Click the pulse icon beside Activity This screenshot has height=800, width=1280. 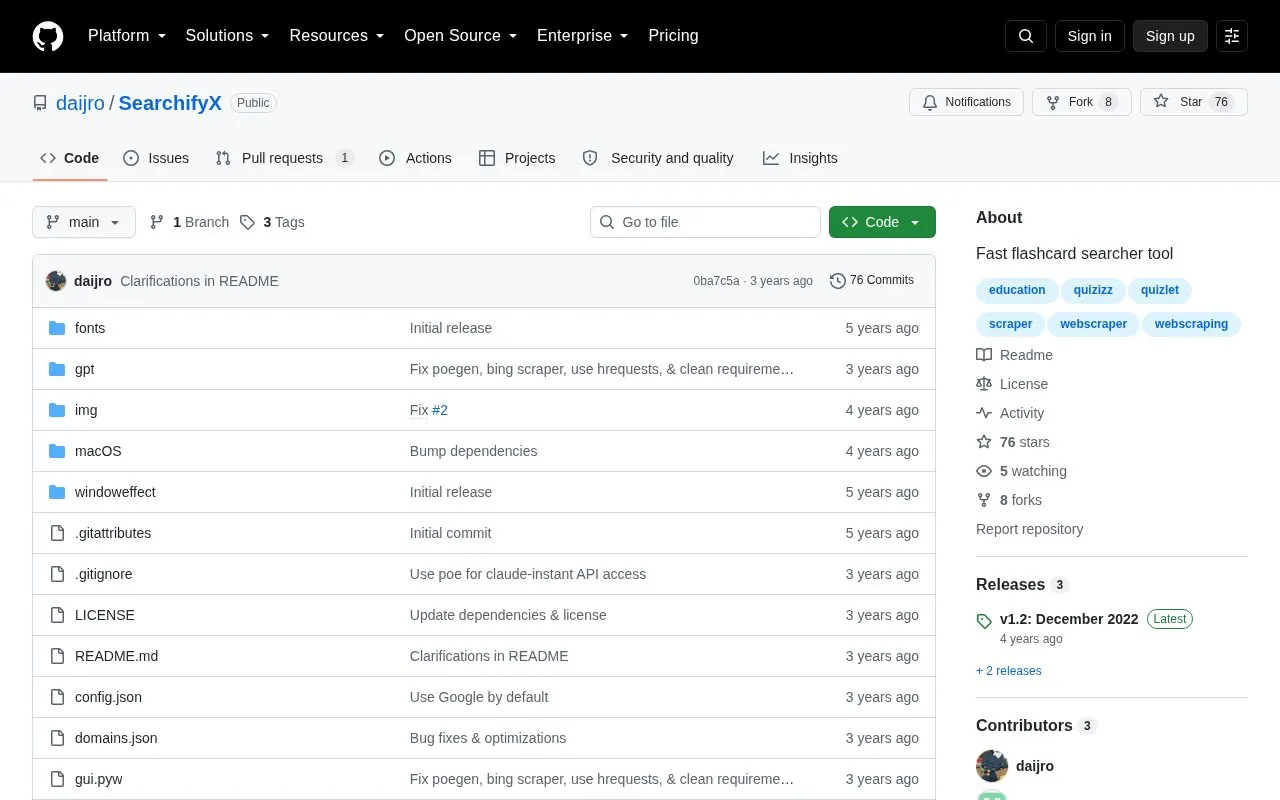[x=984, y=413]
